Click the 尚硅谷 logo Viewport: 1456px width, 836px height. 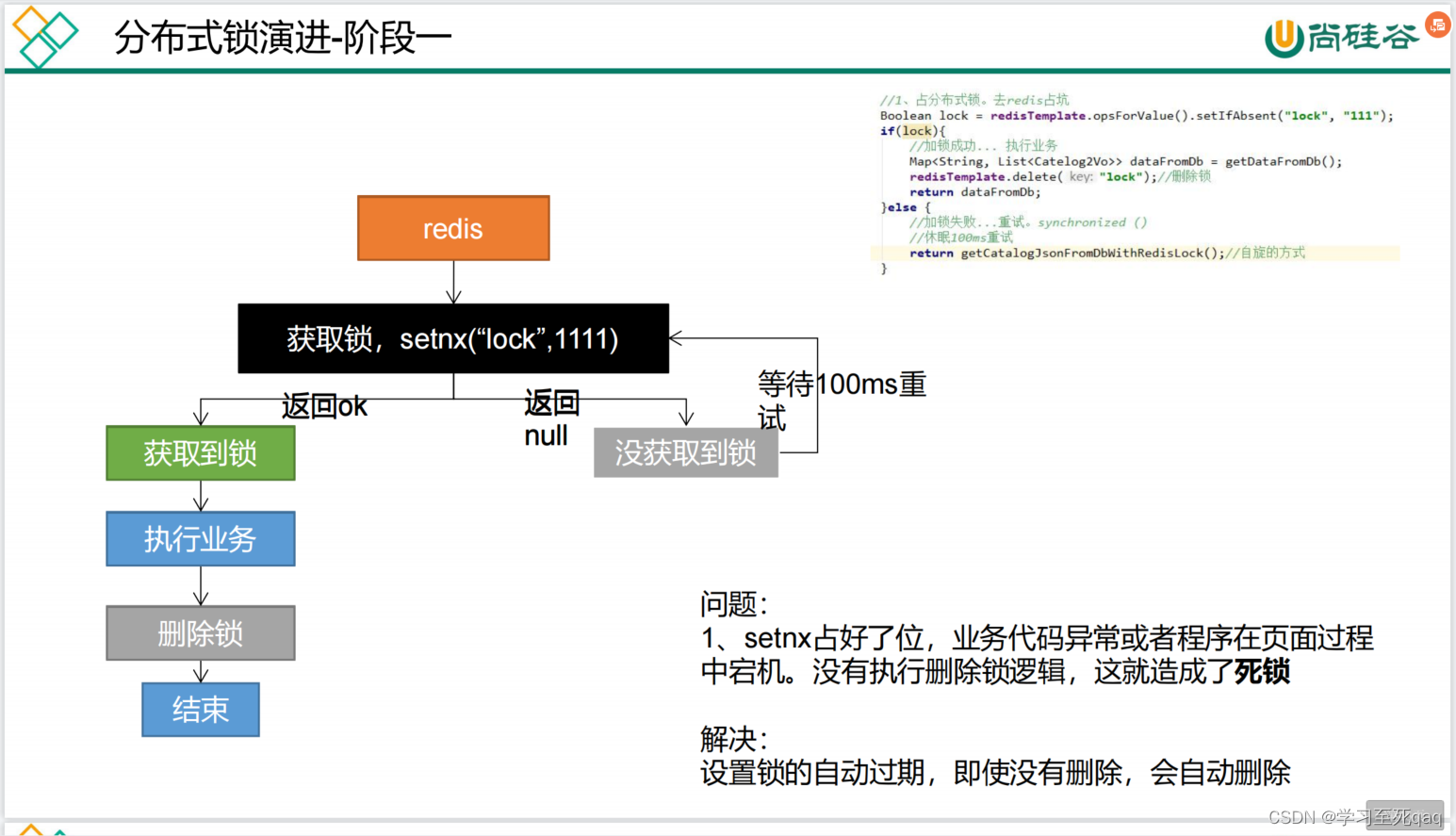pos(1341,38)
